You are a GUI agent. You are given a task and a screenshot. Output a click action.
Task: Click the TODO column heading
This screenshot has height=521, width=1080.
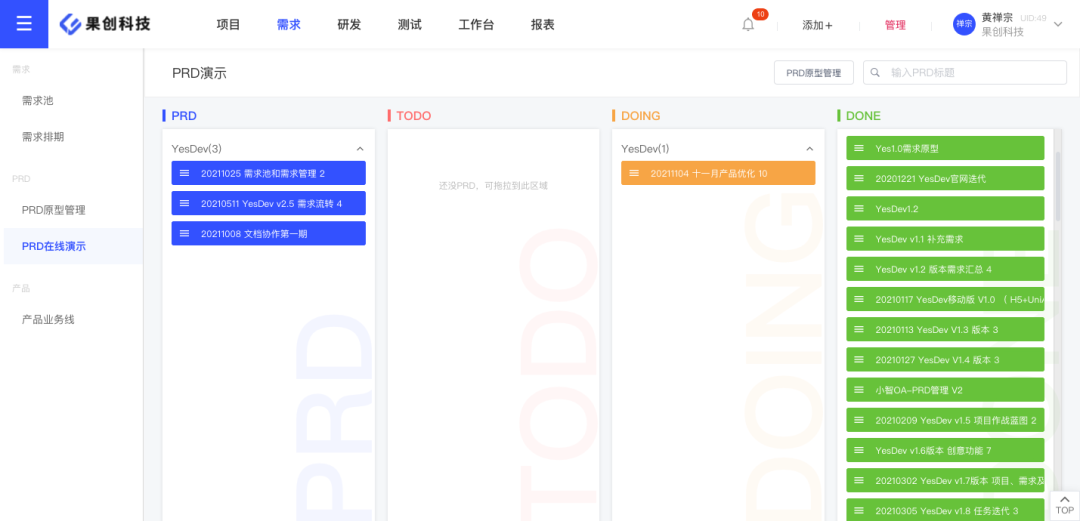point(413,116)
